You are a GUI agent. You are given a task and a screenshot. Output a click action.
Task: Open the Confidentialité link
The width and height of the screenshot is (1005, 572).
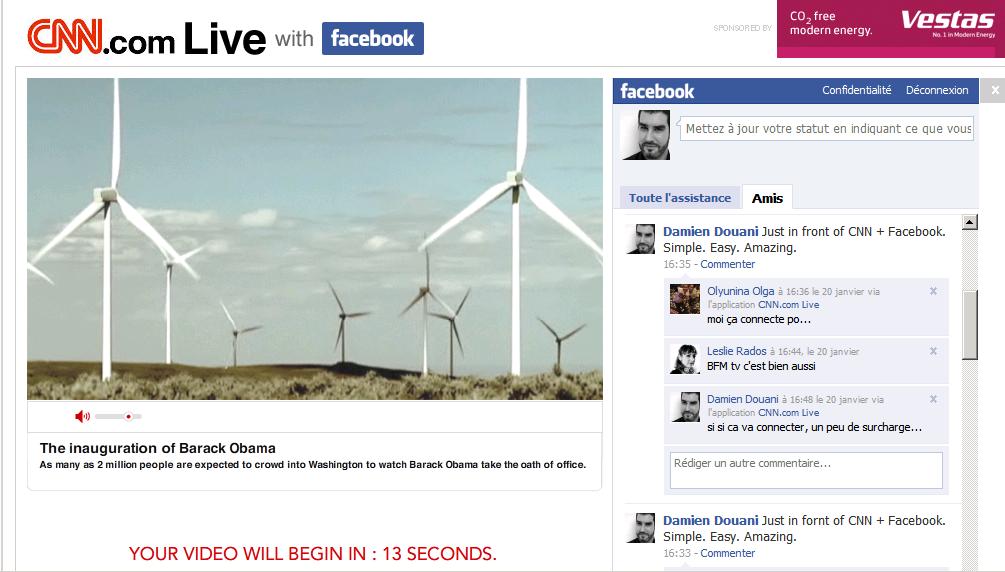[856, 90]
